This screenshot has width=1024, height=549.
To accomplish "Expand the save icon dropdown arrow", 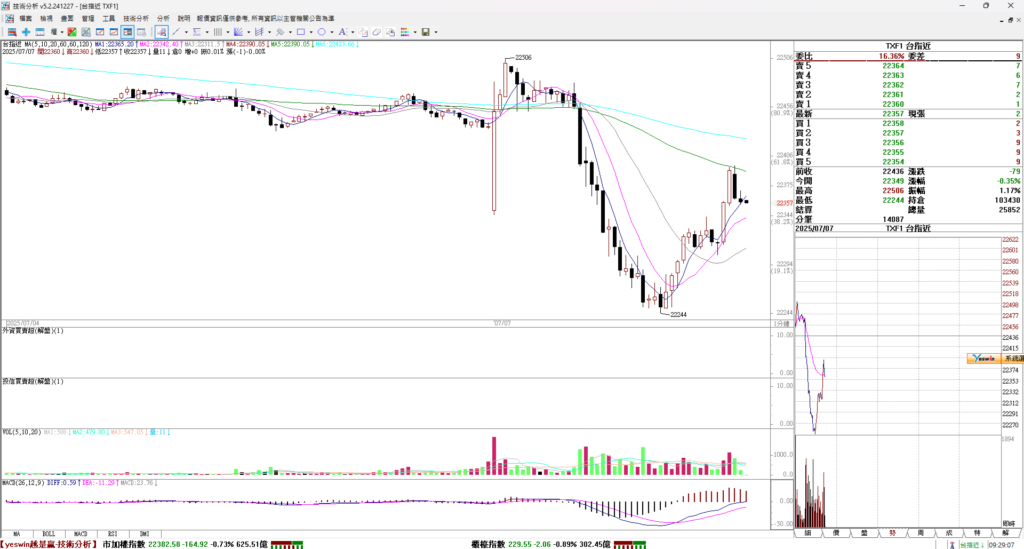I will 436,32.
